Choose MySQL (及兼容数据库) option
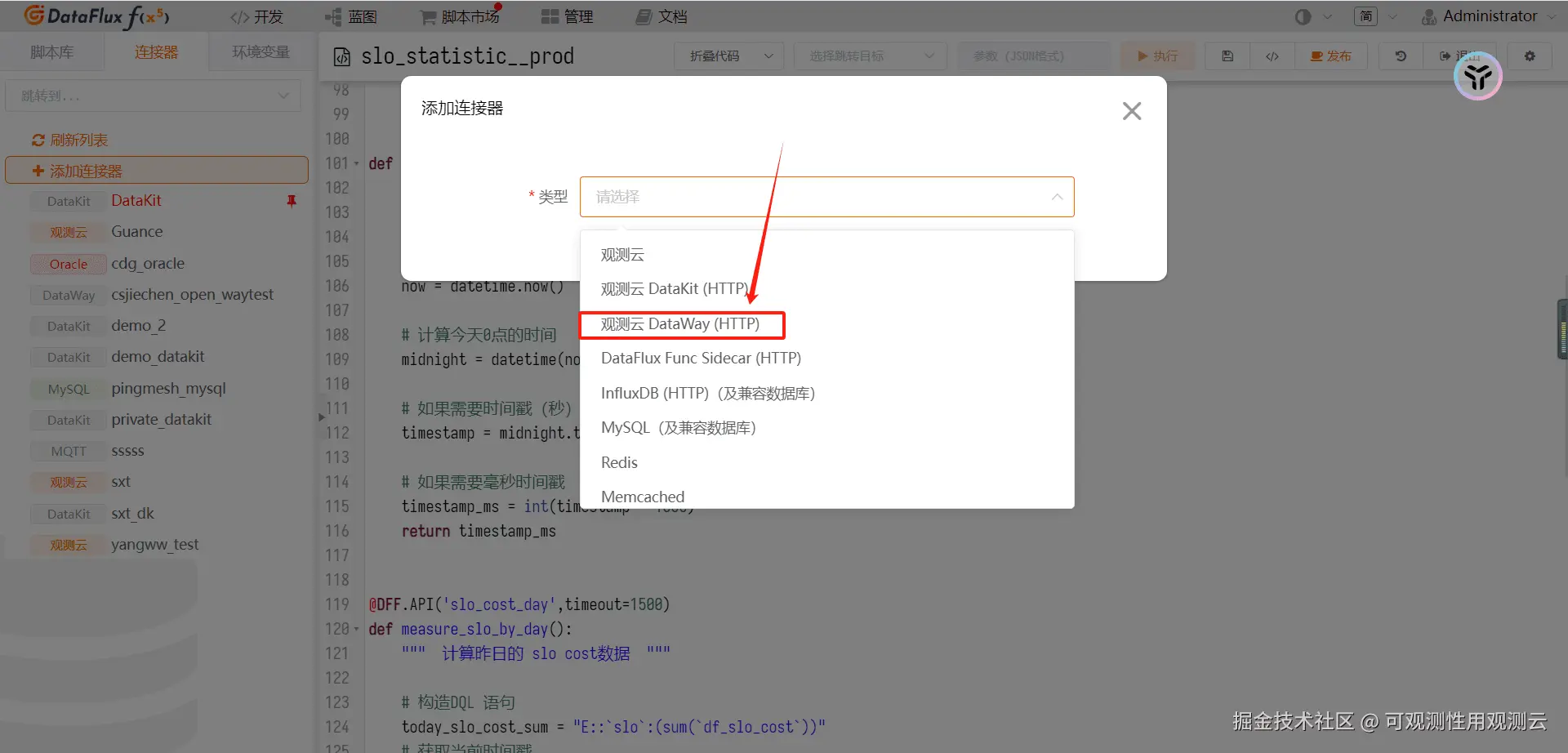 (x=827, y=428)
